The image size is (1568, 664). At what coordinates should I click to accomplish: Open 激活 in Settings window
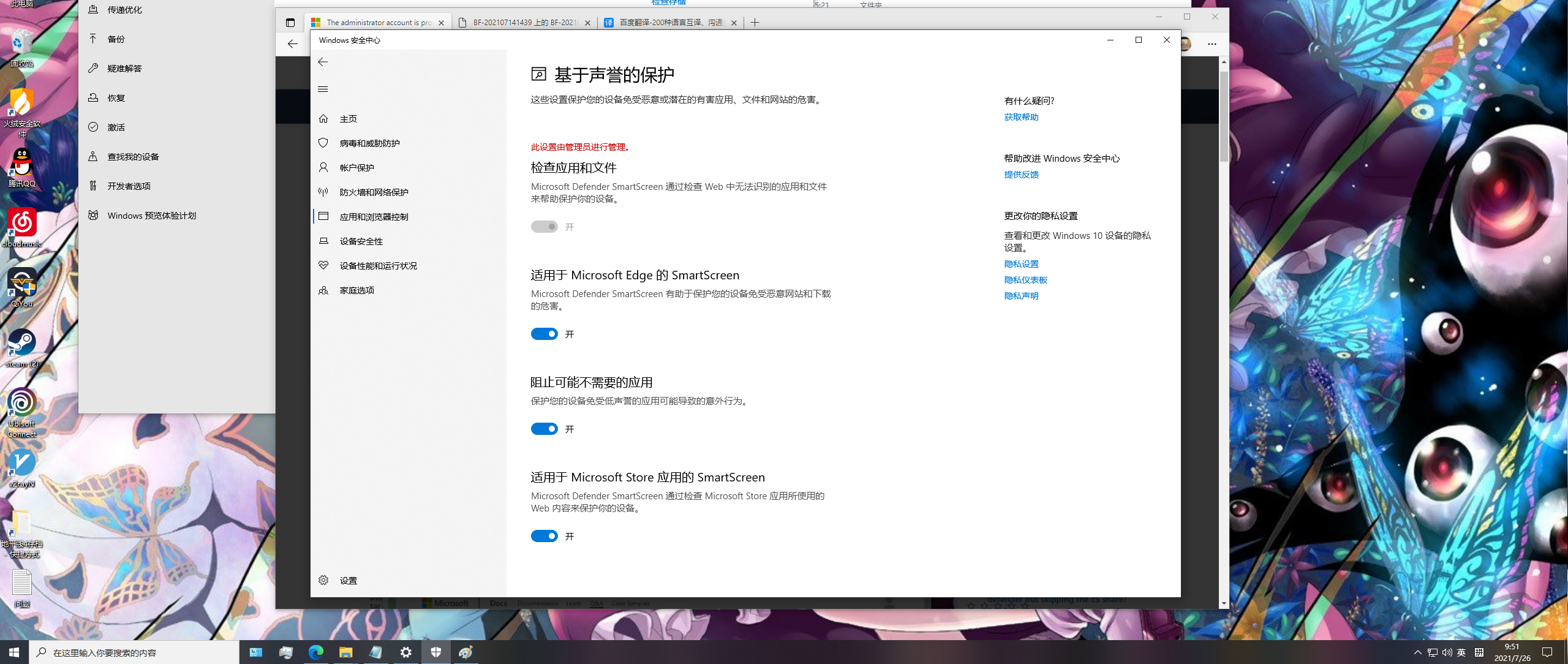176,127
